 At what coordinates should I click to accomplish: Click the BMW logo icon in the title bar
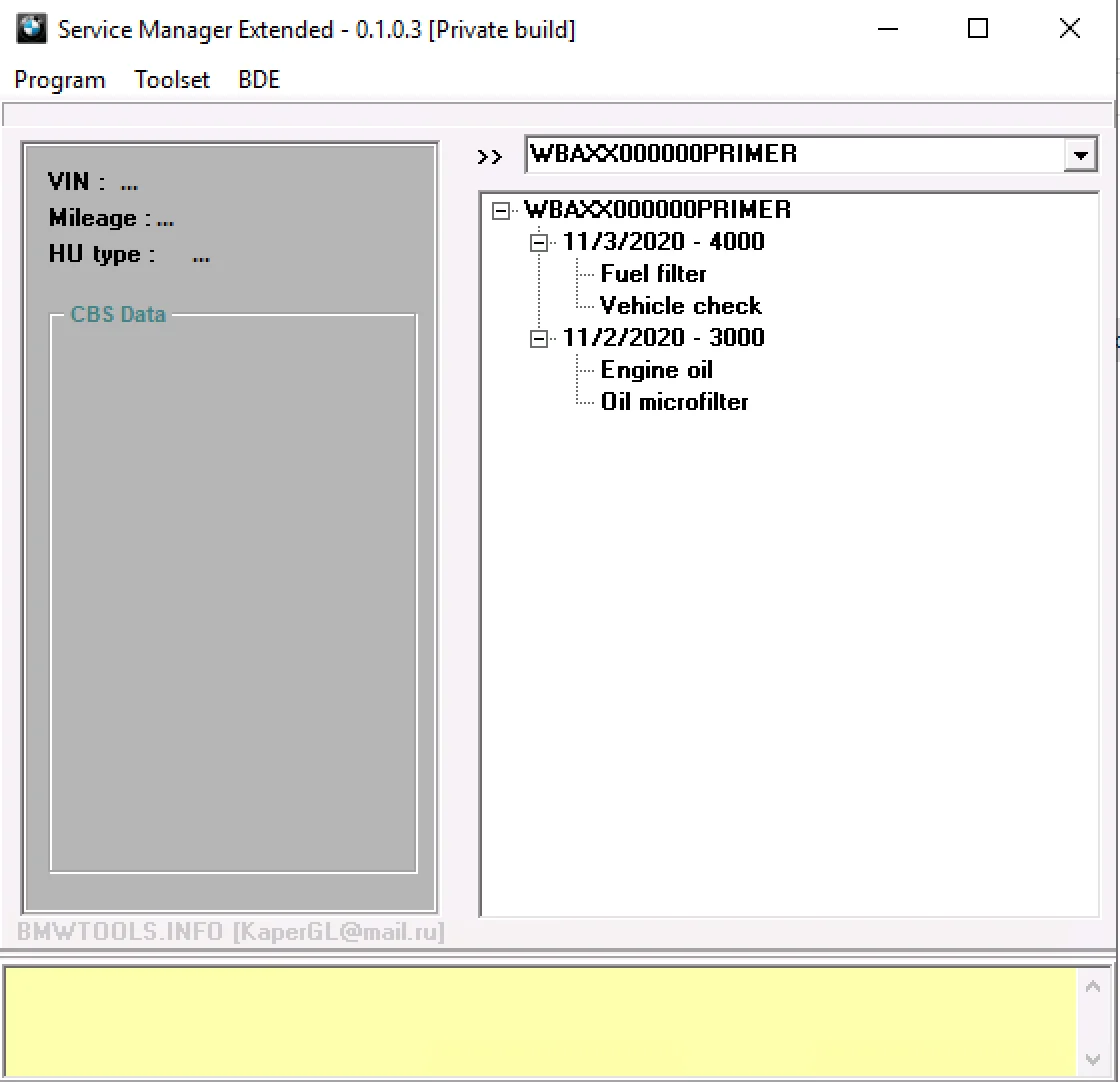[30, 29]
